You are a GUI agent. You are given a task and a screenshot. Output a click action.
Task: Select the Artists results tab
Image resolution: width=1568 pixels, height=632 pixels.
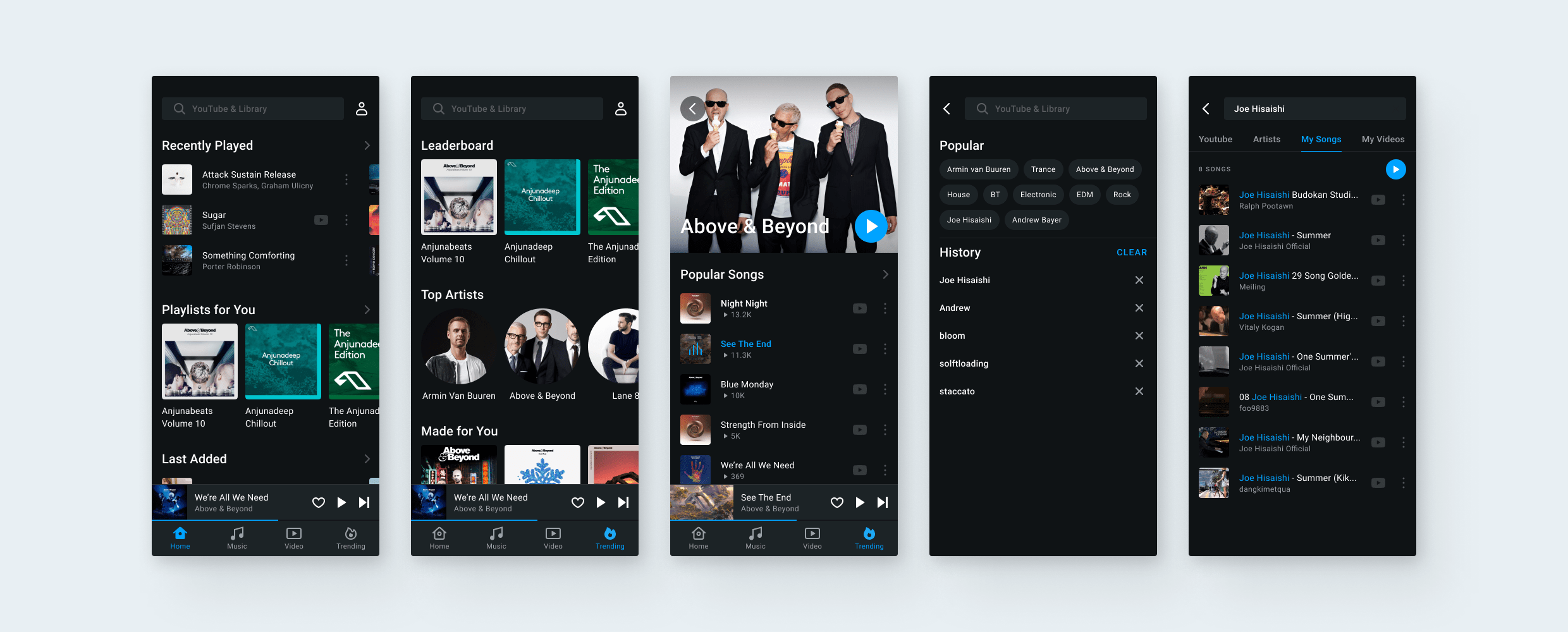point(1266,139)
